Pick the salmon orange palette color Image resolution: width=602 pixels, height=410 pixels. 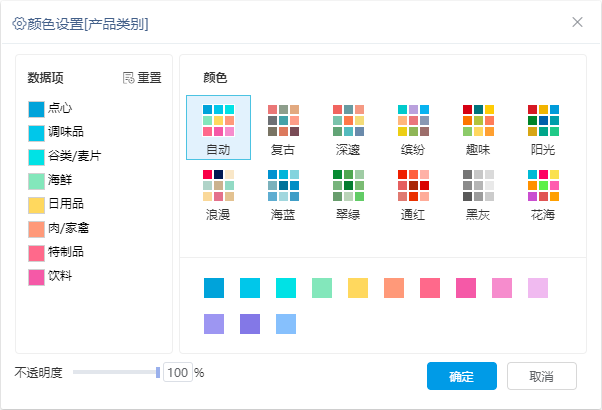pos(394,288)
